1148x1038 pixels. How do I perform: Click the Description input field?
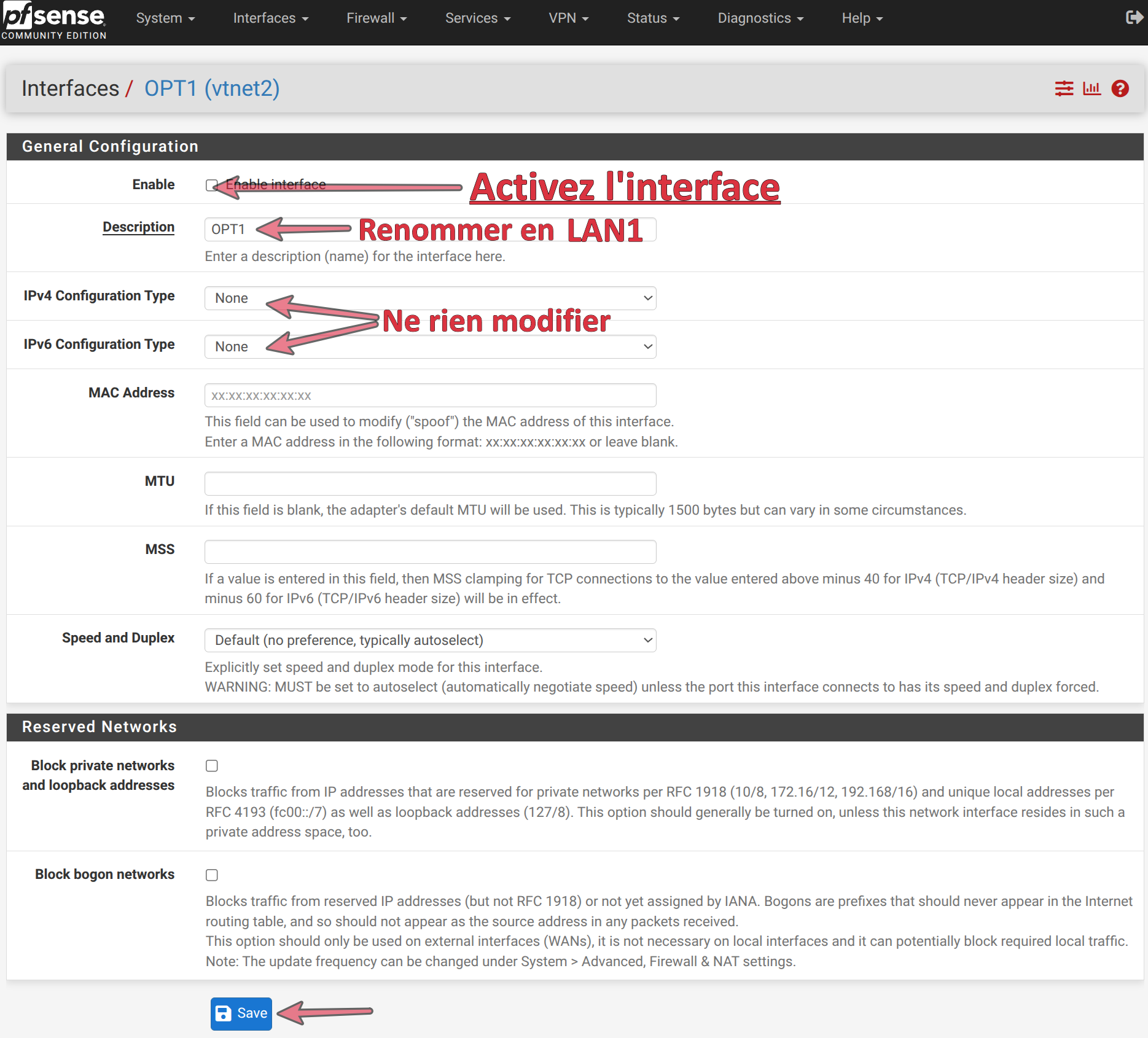(x=430, y=230)
